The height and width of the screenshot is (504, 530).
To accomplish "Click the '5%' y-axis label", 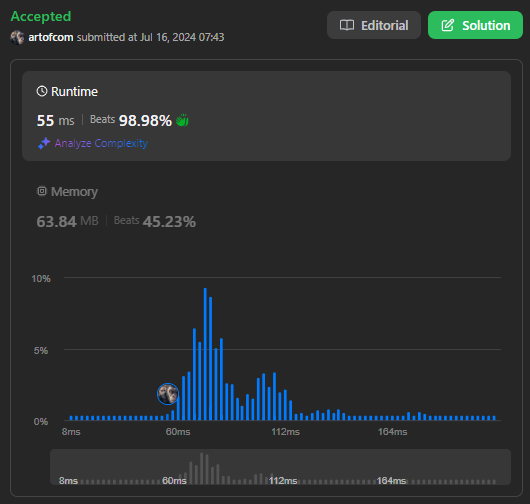I will click(x=41, y=351).
